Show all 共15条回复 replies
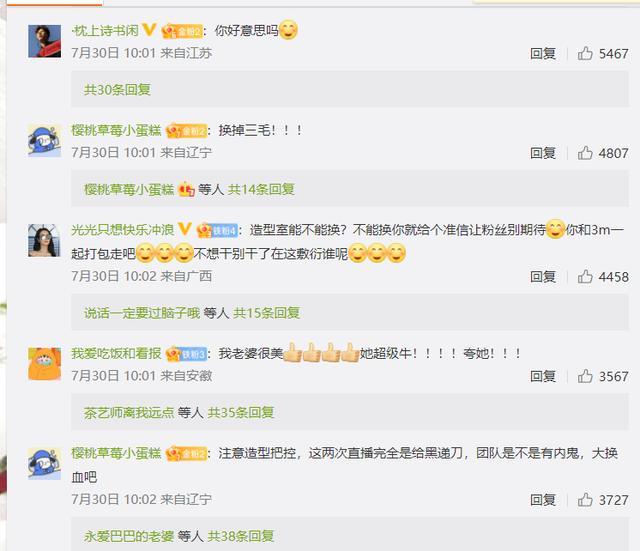This screenshot has height=551, width=640. pyautogui.click(x=266, y=313)
